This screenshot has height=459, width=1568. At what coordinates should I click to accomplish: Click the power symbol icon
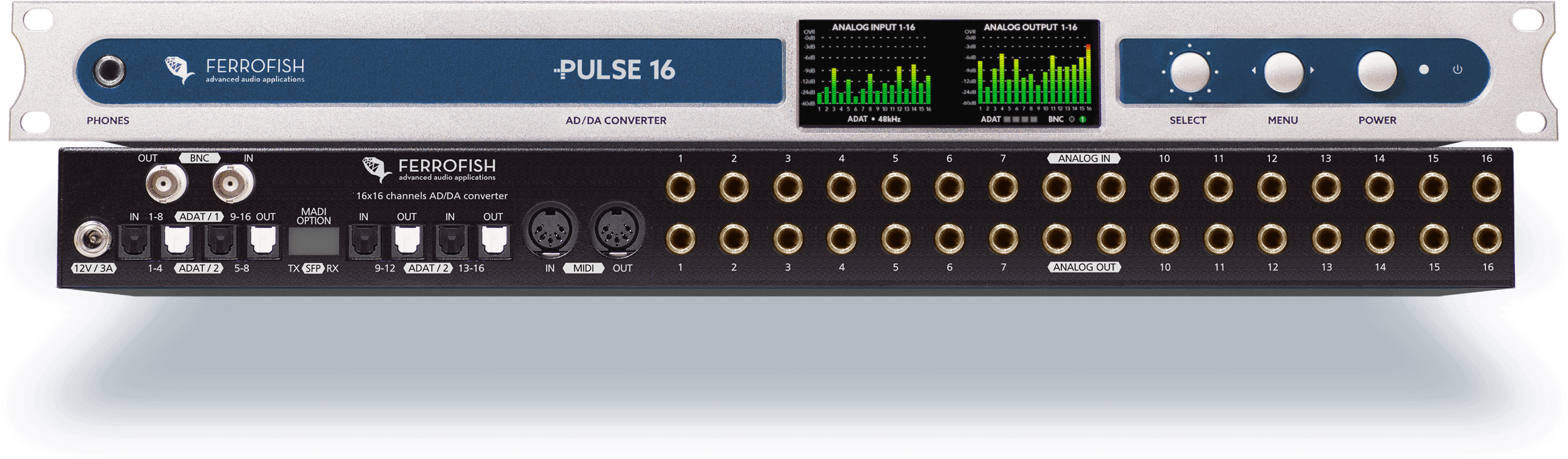point(1457,69)
